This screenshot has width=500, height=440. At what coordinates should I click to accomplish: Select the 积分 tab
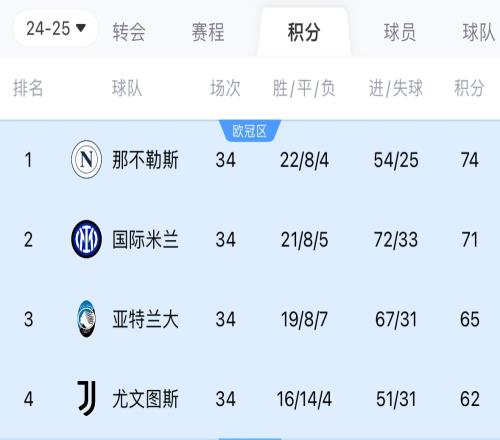[x=304, y=32]
